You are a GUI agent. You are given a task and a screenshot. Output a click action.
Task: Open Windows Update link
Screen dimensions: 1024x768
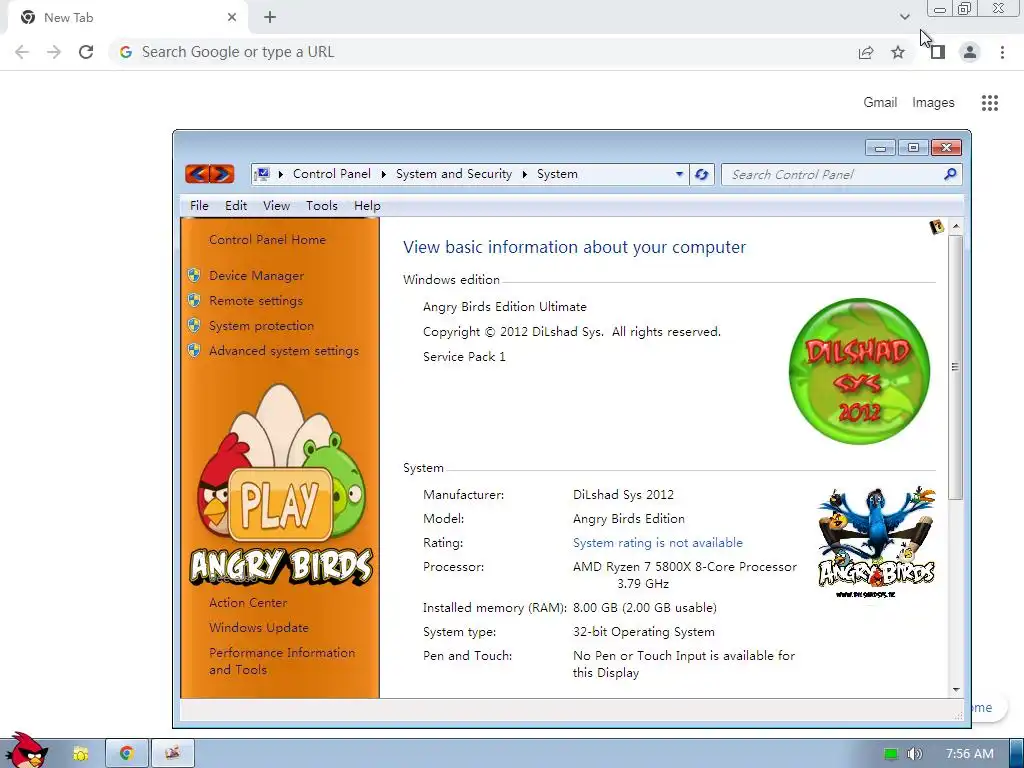[x=259, y=628]
